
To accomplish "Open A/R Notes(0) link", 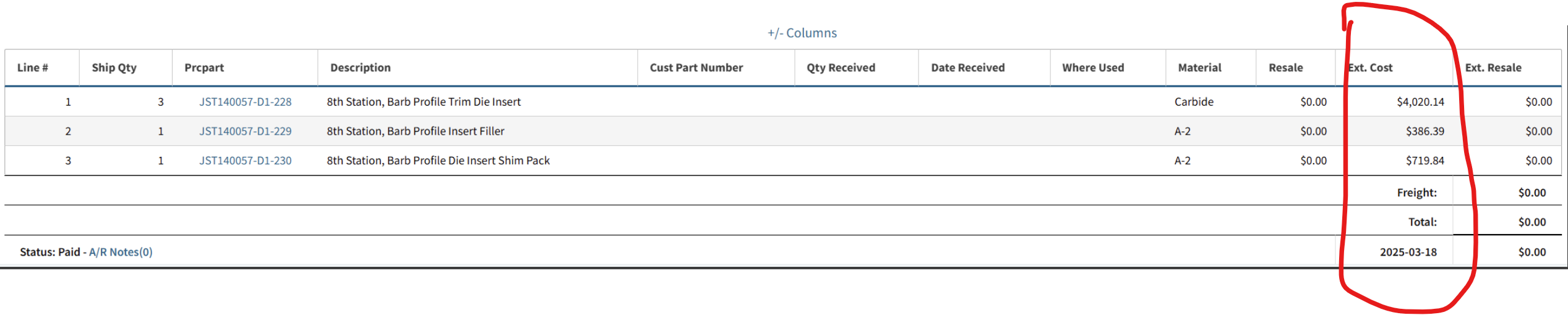I will [x=121, y=252].
